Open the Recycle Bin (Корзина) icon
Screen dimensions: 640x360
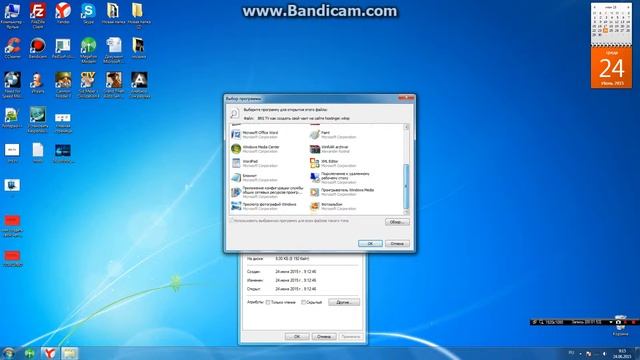[620, 327]
